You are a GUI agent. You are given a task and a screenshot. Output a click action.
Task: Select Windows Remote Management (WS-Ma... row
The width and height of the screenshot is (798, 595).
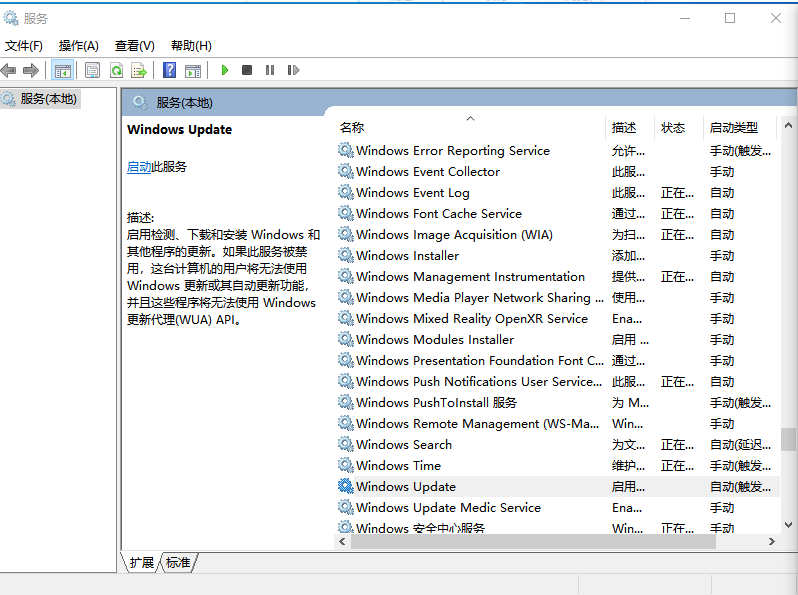[557, 423]
